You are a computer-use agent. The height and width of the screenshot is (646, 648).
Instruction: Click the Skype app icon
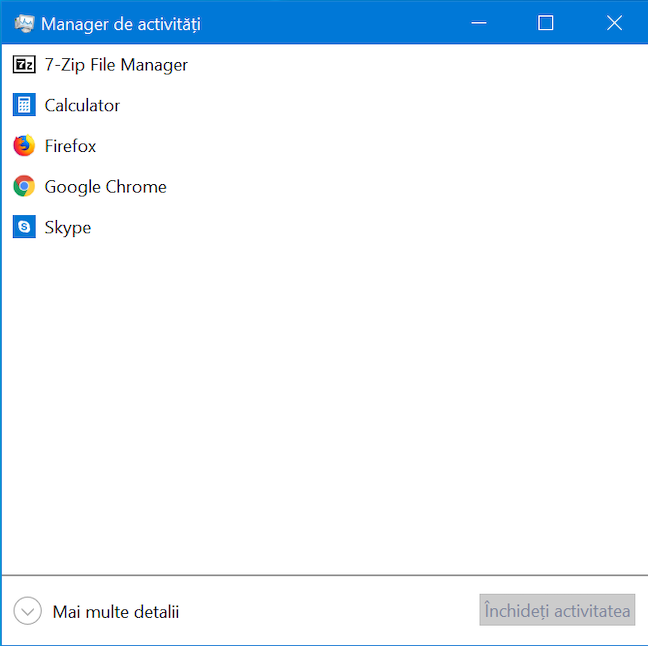tap(24, 227)
